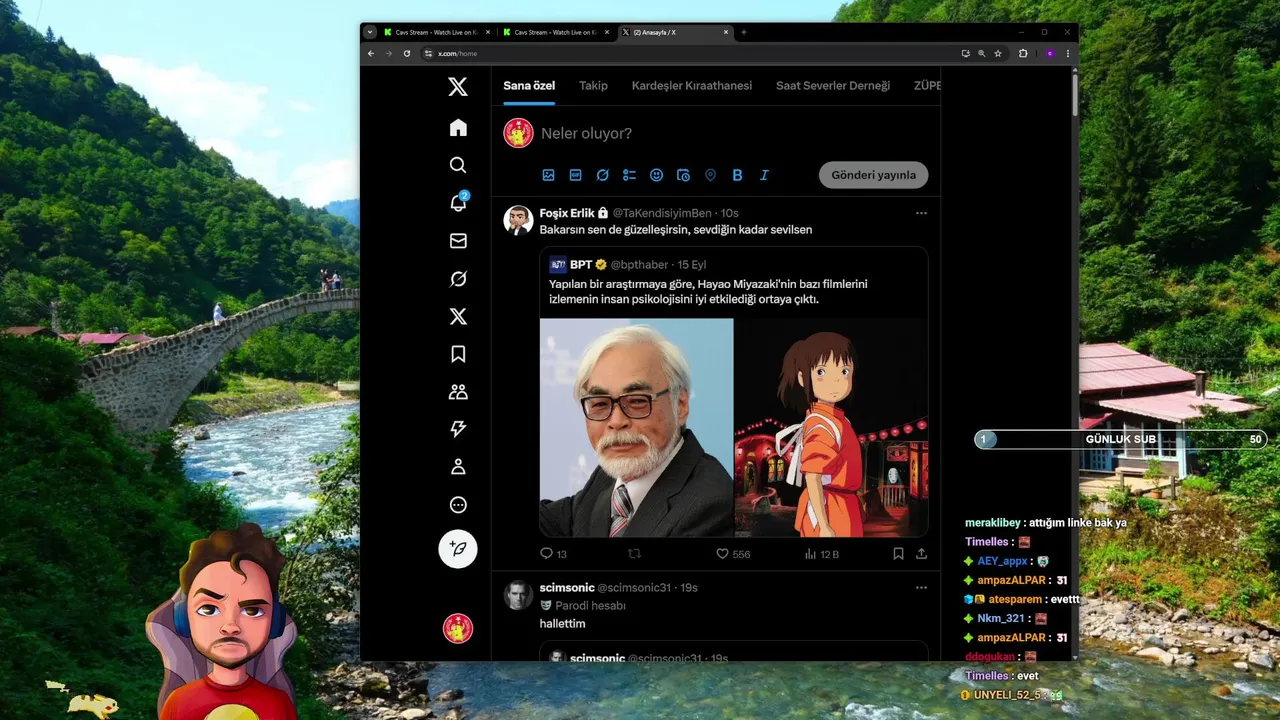Like the post with 556 likes
Image resolution: width=1280 pixels, height=720 pixels.
733,553
